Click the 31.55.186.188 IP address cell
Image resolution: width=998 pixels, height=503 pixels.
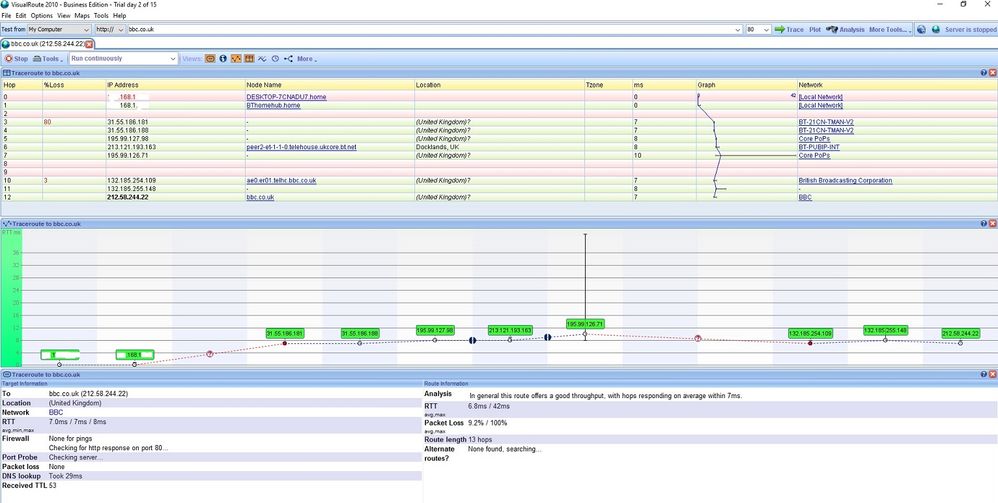coord(128,131)
